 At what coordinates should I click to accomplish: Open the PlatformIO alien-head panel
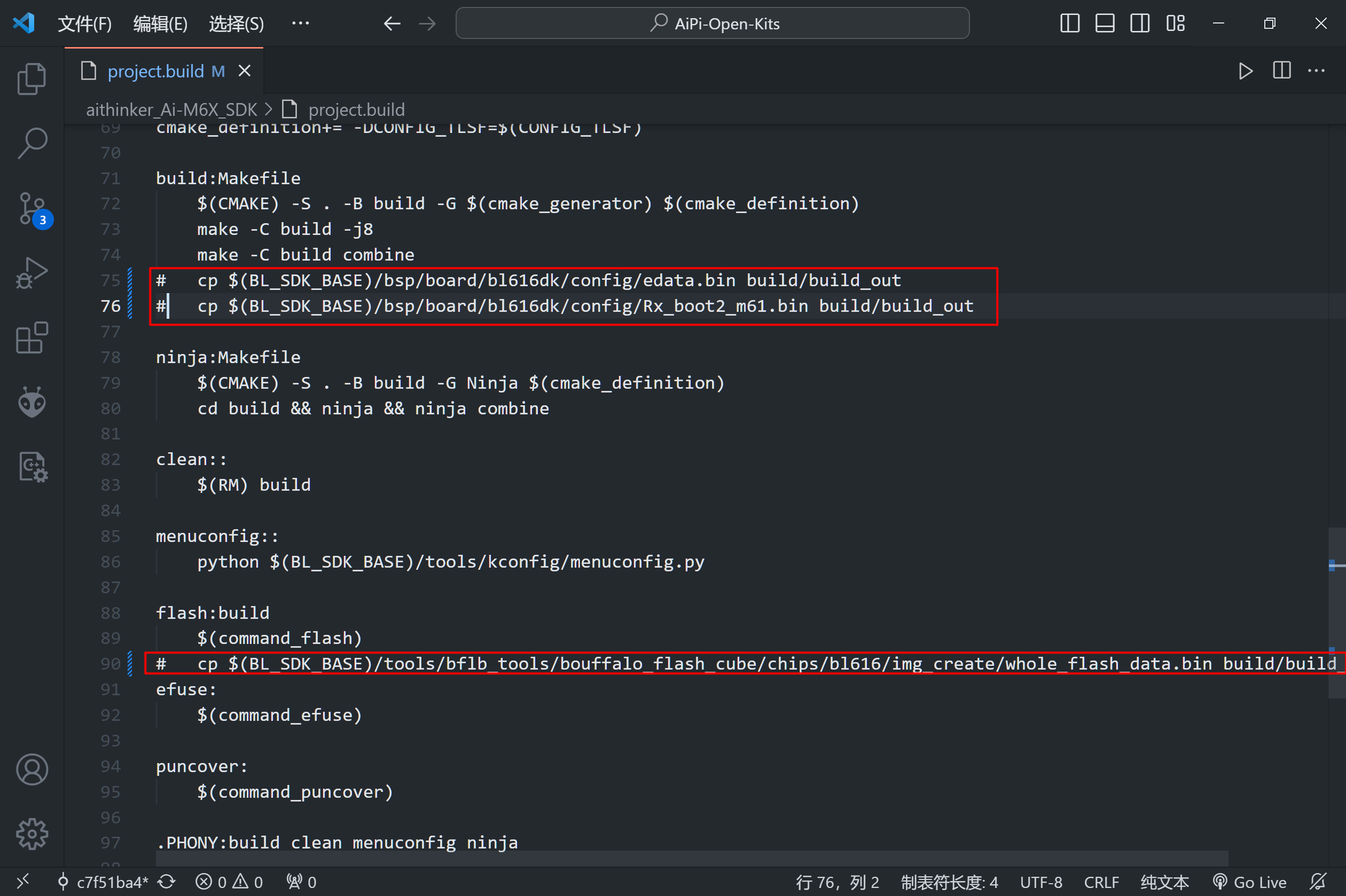pos(32,403)
